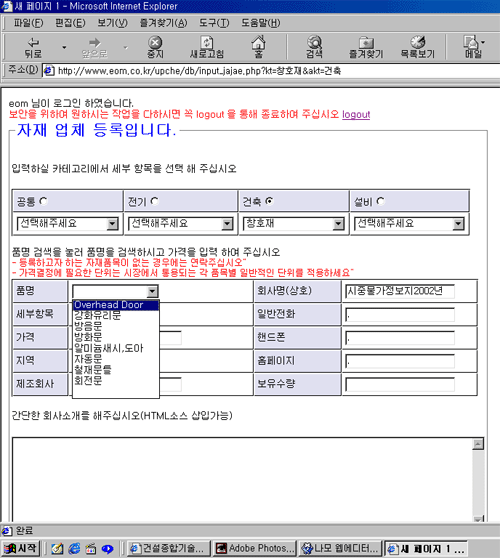The image size is (500, 558).
Task: Open the History (목록보기) toolbar icon
Action: pos(417,48)
